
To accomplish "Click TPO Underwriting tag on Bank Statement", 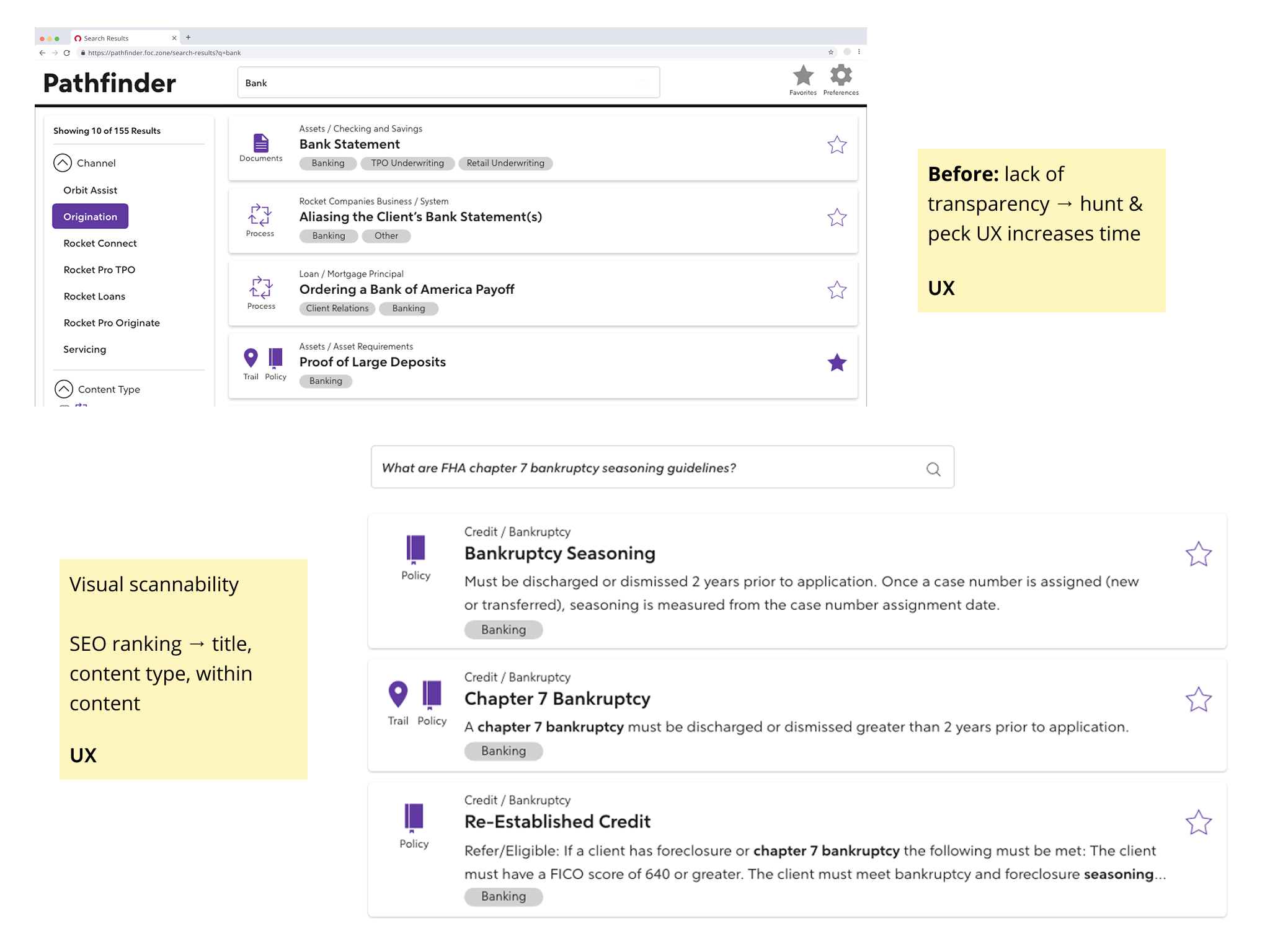I will (407, 164).
